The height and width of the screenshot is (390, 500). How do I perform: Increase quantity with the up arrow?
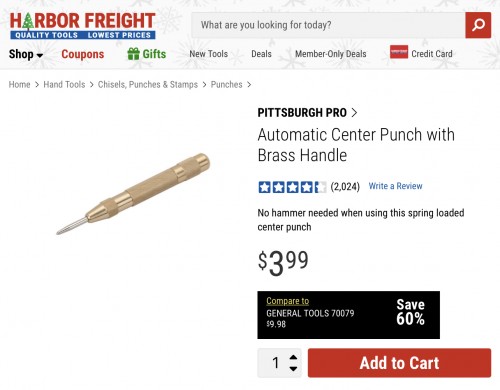tap(293, 357)
